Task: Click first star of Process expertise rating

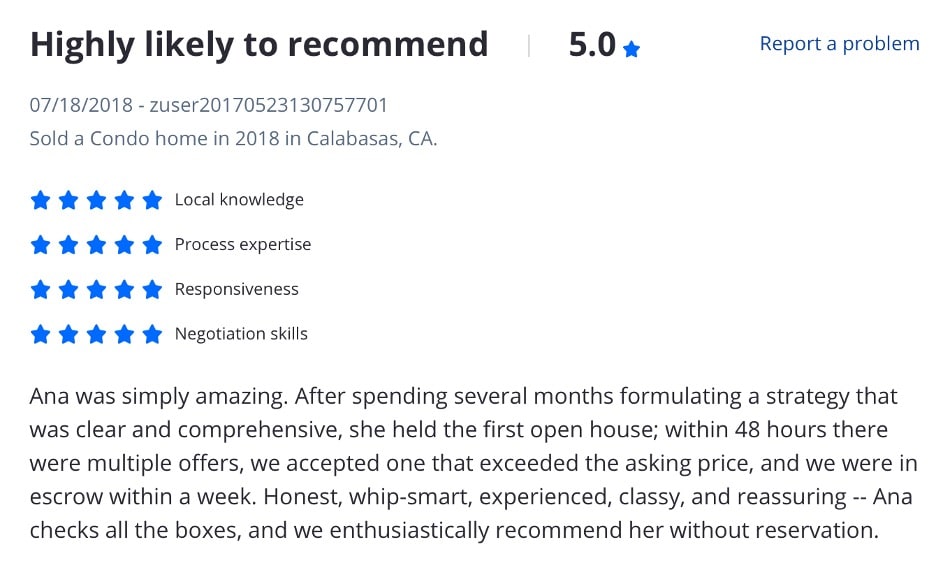Action: (x=41, y=245)
